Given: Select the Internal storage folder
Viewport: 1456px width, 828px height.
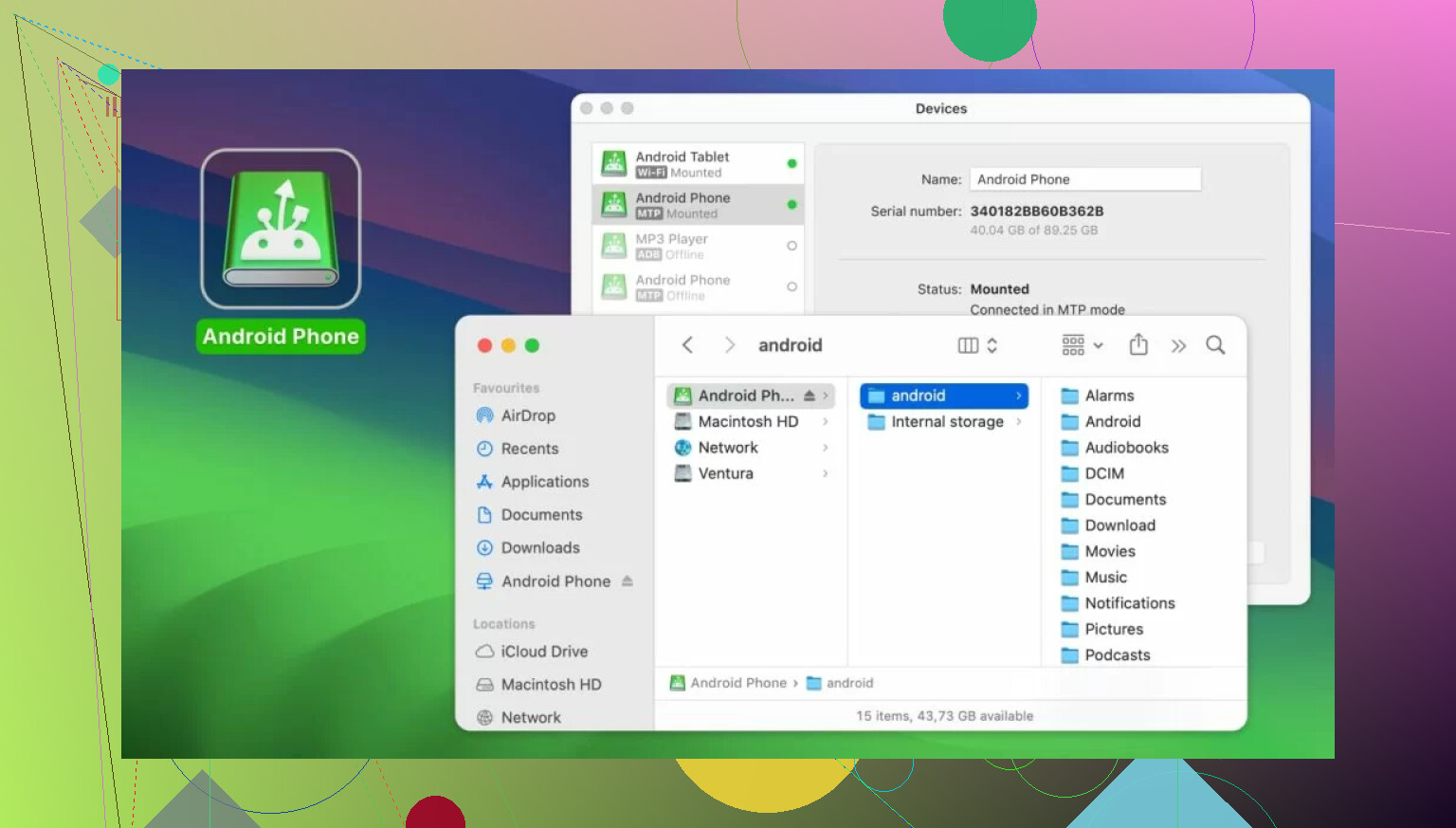Looking at the screenshot, I should point(944,422).
